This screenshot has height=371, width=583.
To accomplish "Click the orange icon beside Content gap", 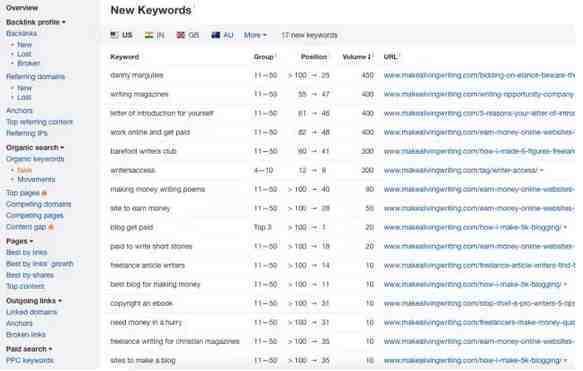I will click(x=51, y=227).
